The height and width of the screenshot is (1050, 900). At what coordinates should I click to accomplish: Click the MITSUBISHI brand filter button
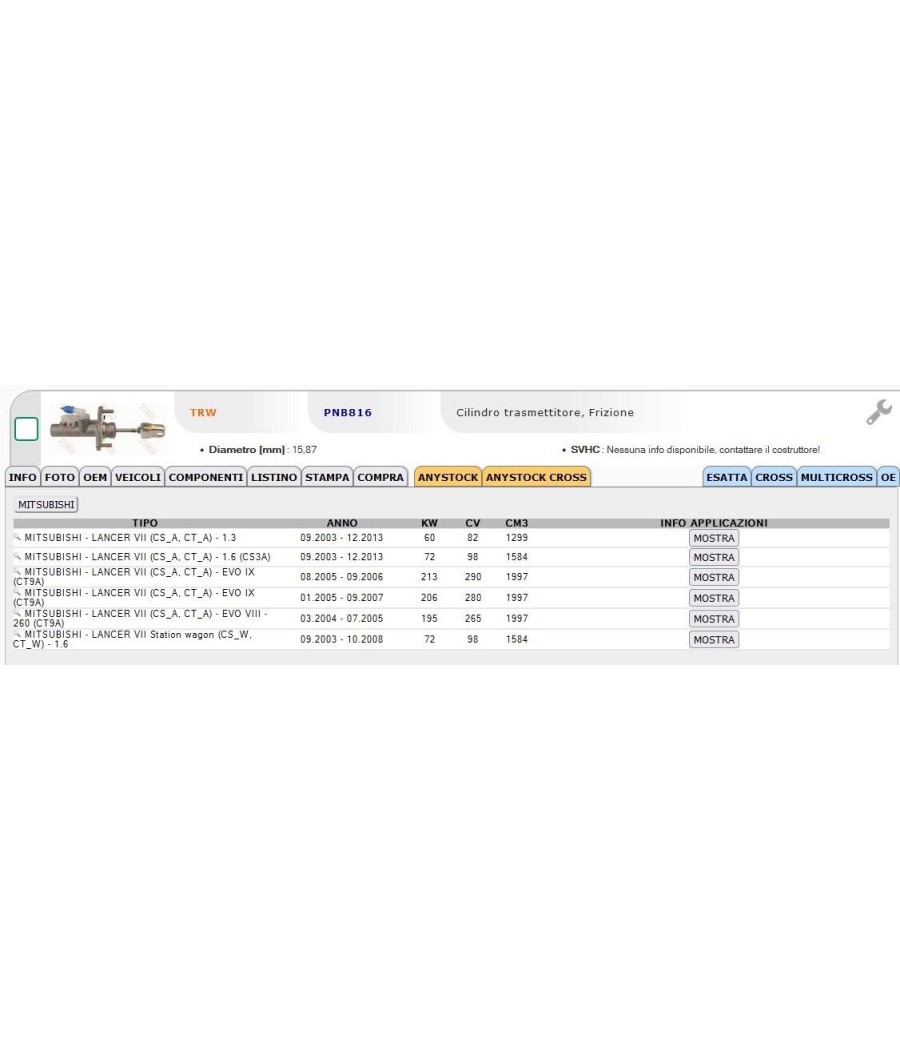tap(46, 504)
